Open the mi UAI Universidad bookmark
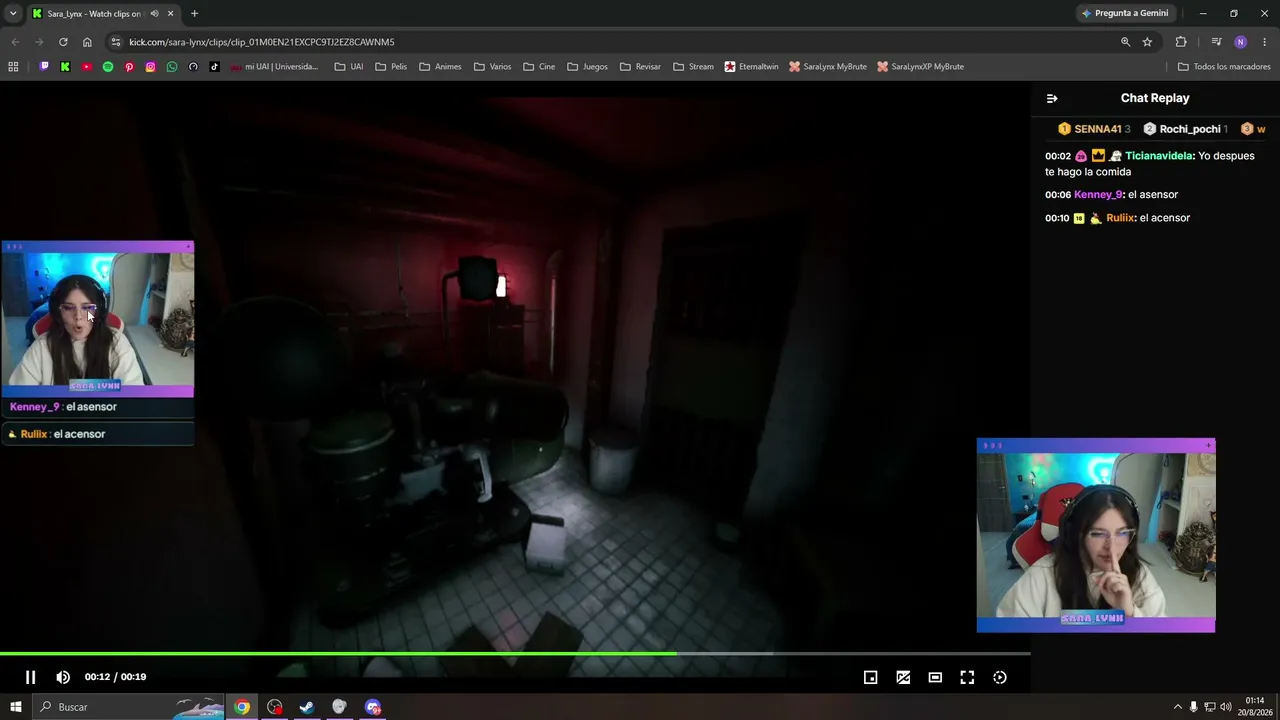The height and width of the screenshot is (720, 1280). pyautogui.click(x=274, y=67)
